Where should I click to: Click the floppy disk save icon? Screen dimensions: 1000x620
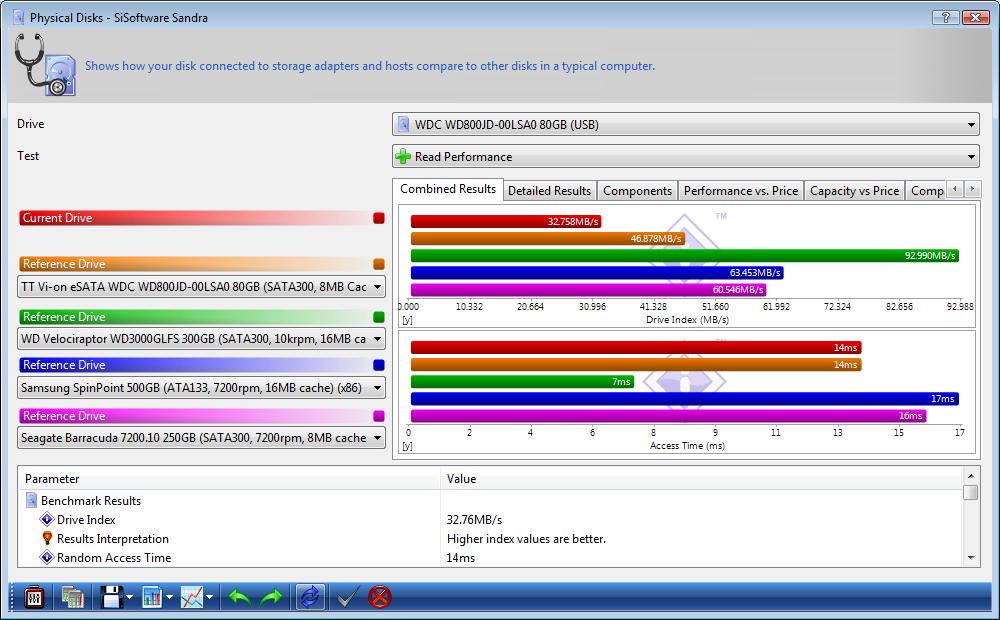click(x=112, y=598)
